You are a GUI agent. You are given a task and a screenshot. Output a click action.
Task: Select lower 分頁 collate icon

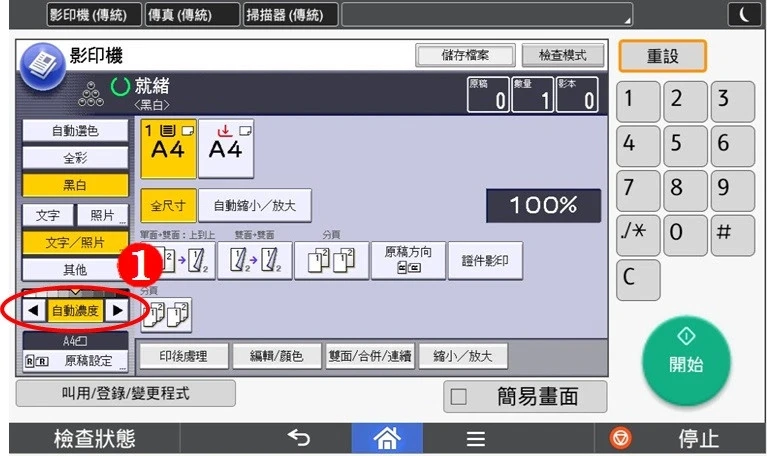166,315
